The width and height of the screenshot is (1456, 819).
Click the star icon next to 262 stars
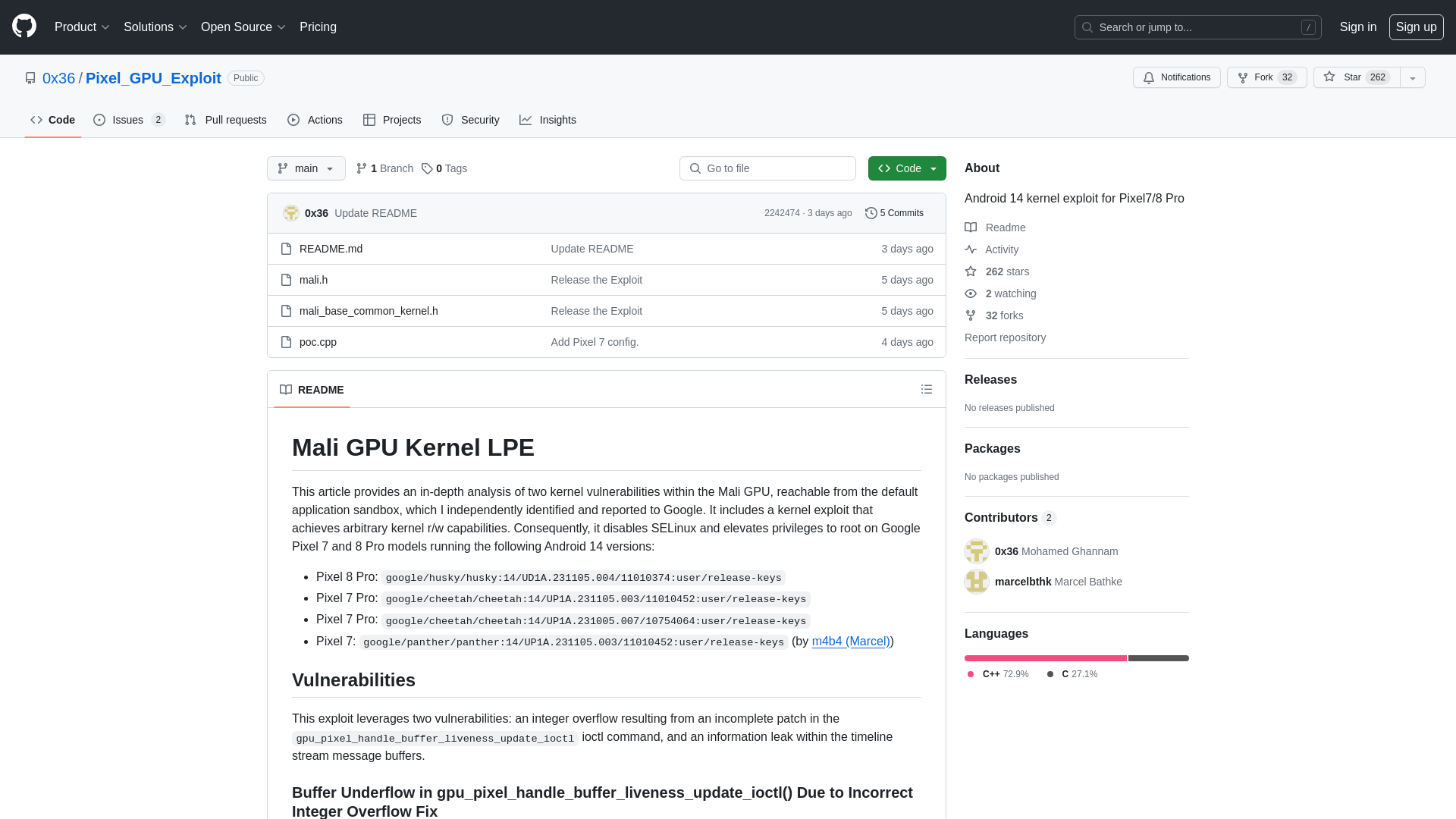coord(971,271)
